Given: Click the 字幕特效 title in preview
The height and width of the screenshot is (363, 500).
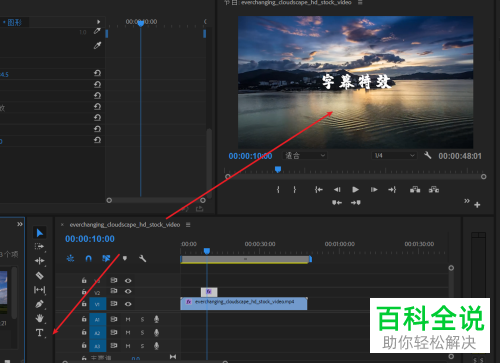Looking at the screenshot, I should 356,82.
